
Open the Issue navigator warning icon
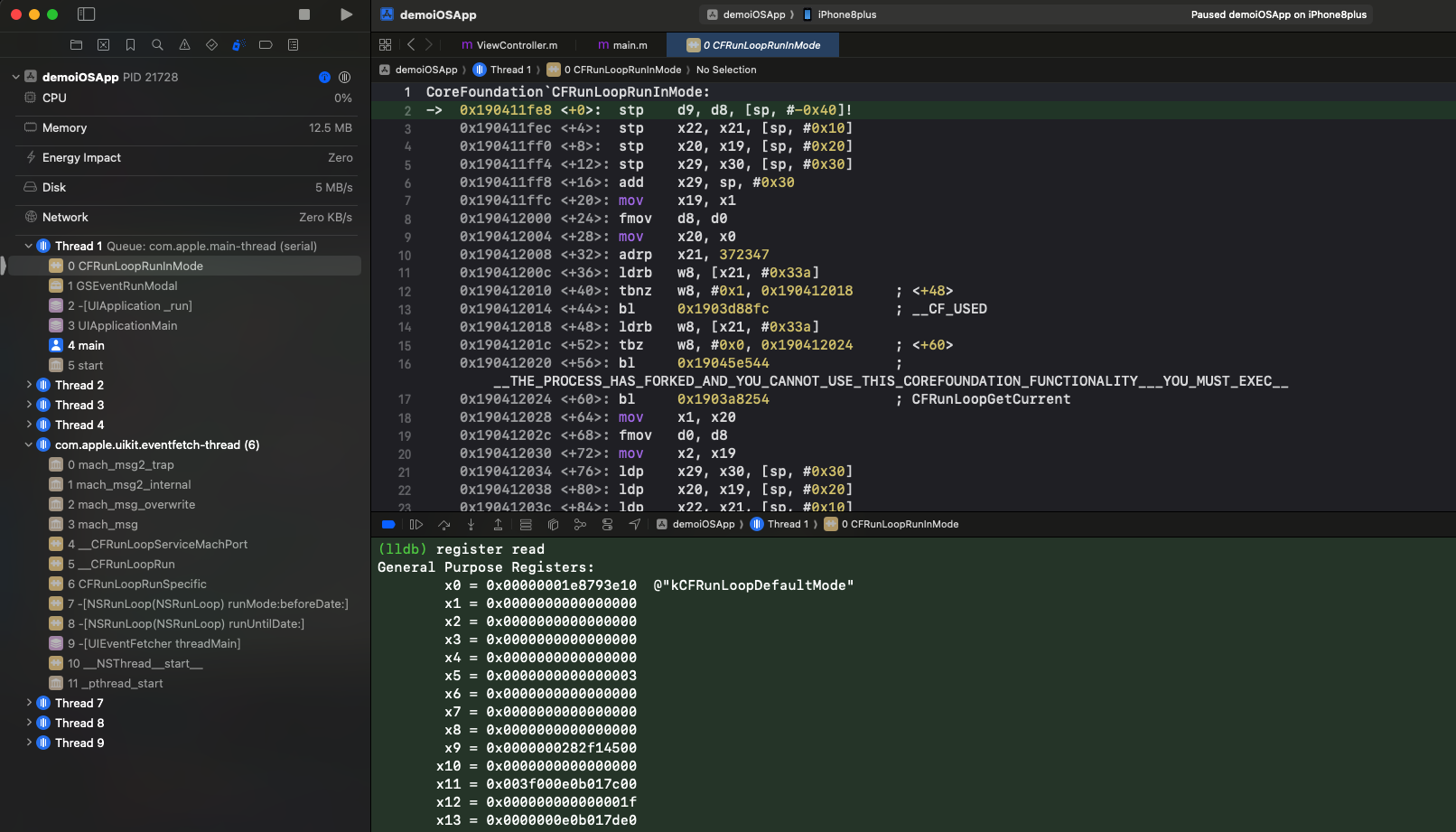[x=184, y=44]
